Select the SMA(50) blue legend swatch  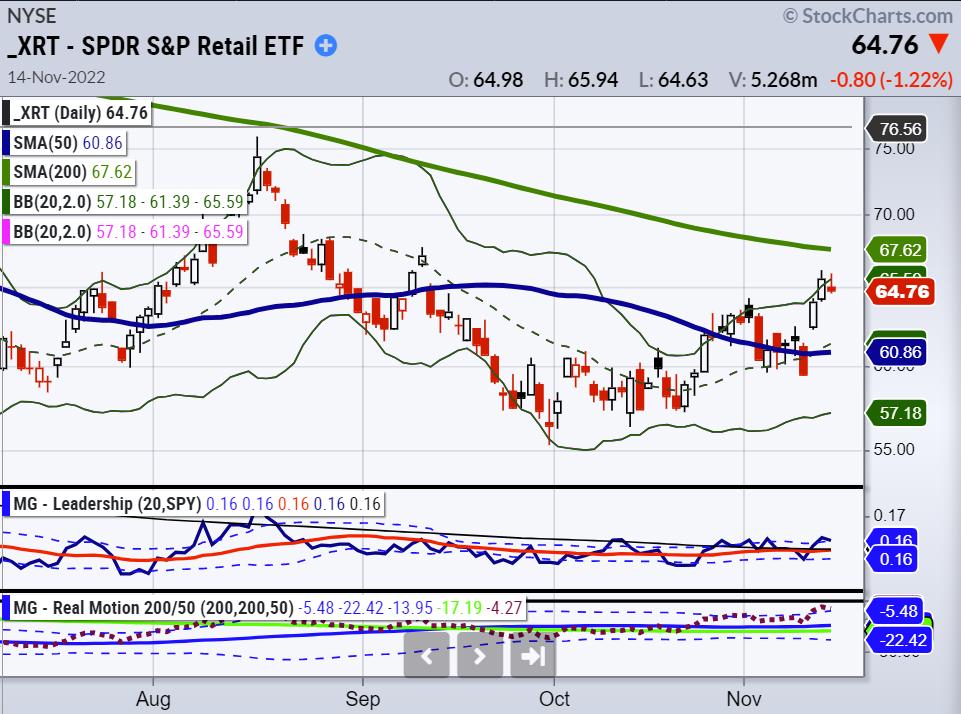tap(6, 143)
